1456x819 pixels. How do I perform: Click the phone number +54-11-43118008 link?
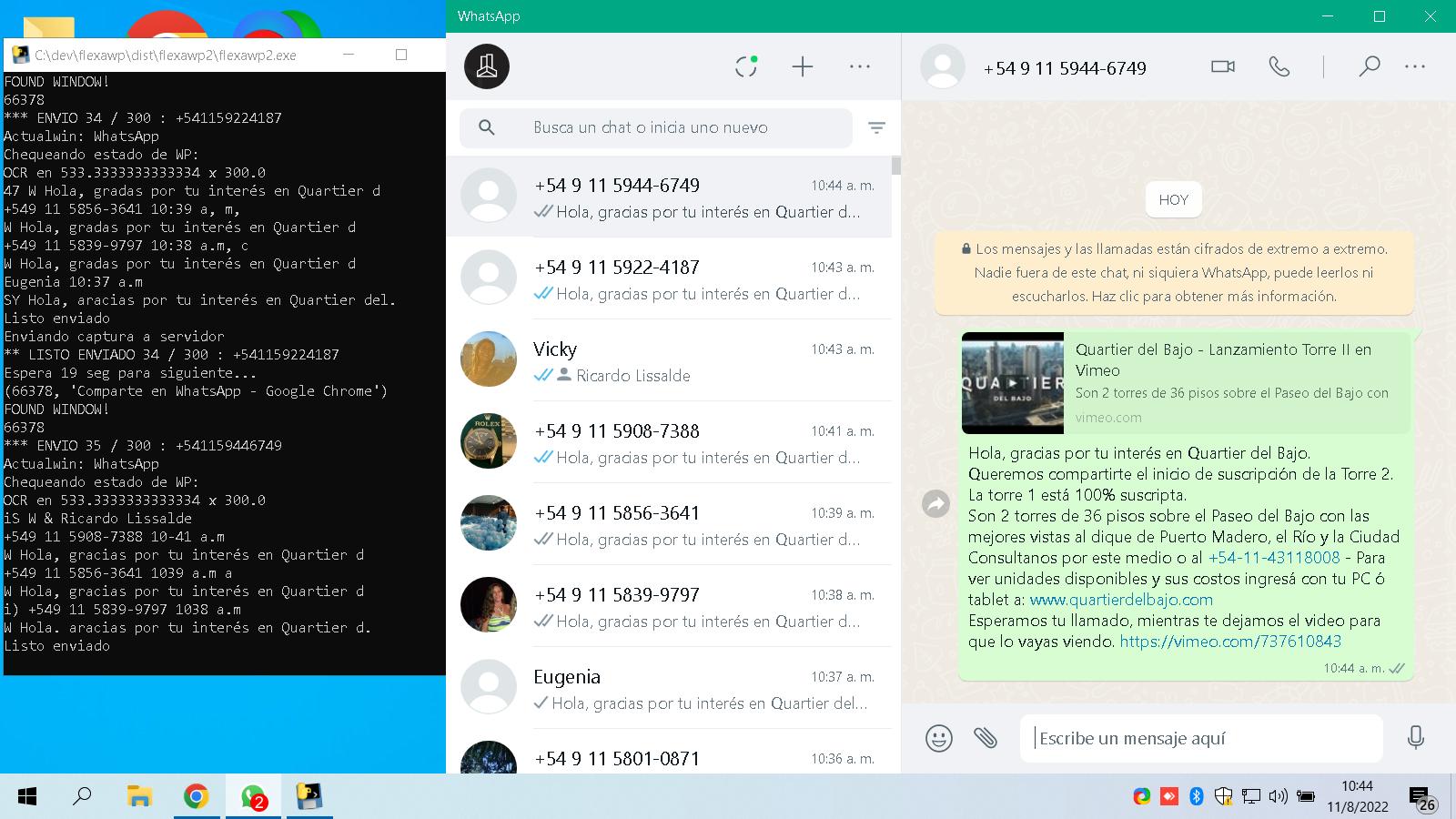[1274, 558]
